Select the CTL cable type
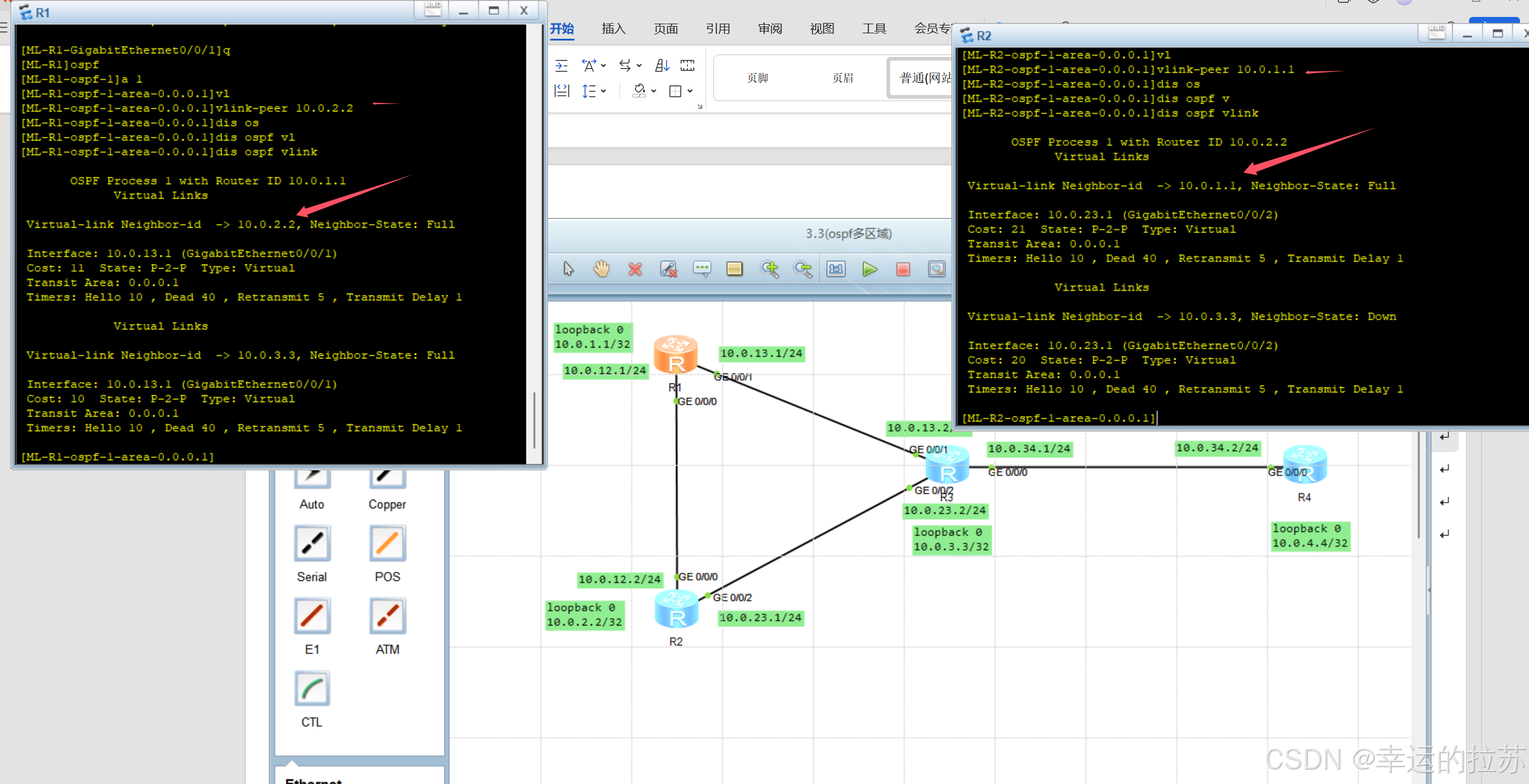1529x784 pixels. 312,689
